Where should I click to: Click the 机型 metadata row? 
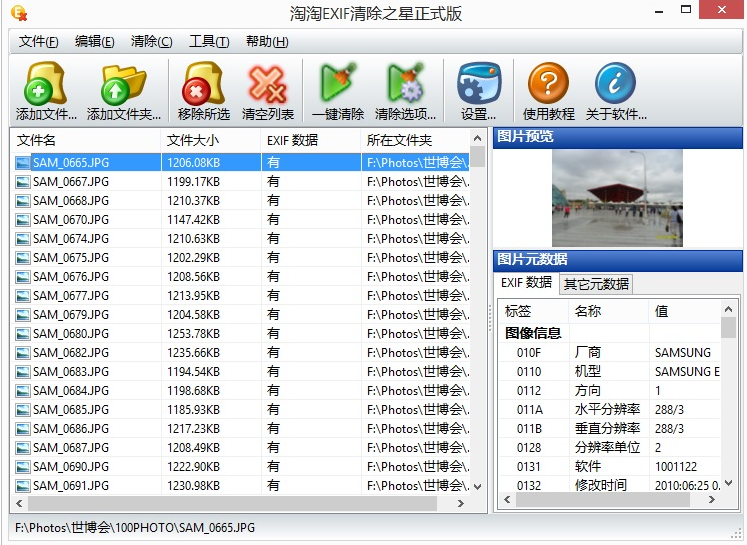(610, 372)
